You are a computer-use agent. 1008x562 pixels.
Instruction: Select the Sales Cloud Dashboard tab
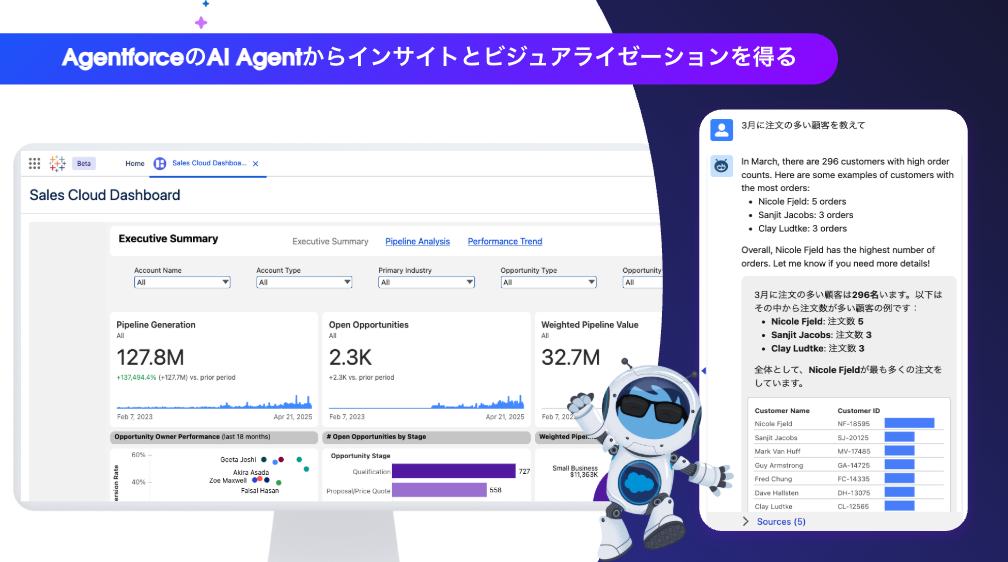[209, 163]
